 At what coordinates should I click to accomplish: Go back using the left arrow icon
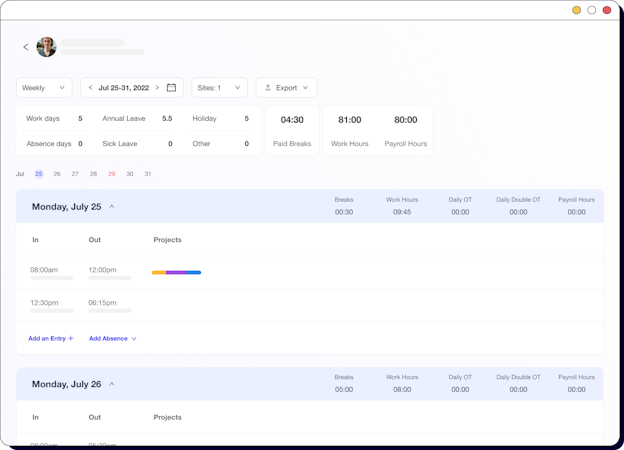pos(26,47)
